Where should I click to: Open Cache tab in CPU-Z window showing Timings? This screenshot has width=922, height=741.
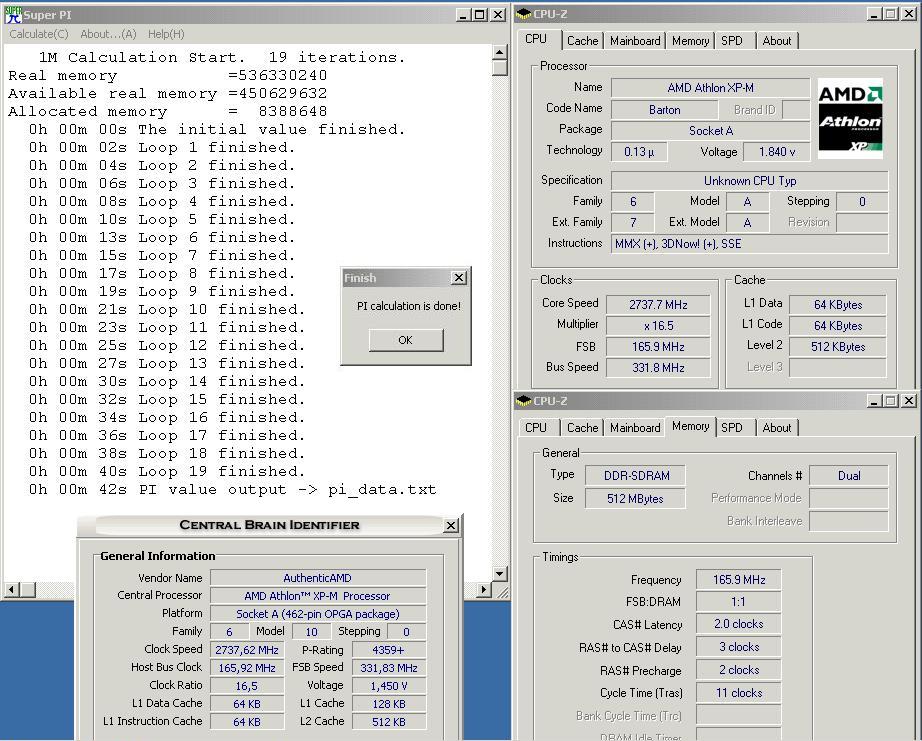582,428
